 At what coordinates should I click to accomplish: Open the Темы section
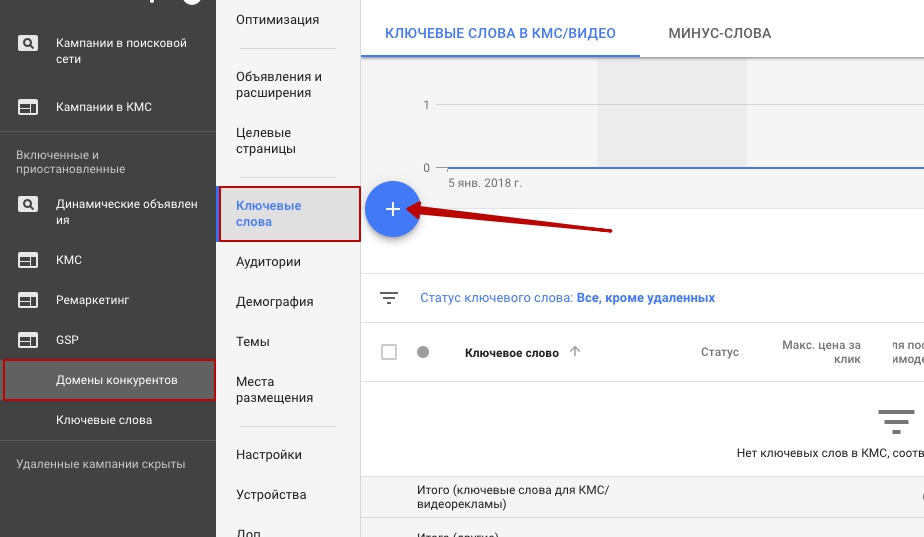point(253,341)
